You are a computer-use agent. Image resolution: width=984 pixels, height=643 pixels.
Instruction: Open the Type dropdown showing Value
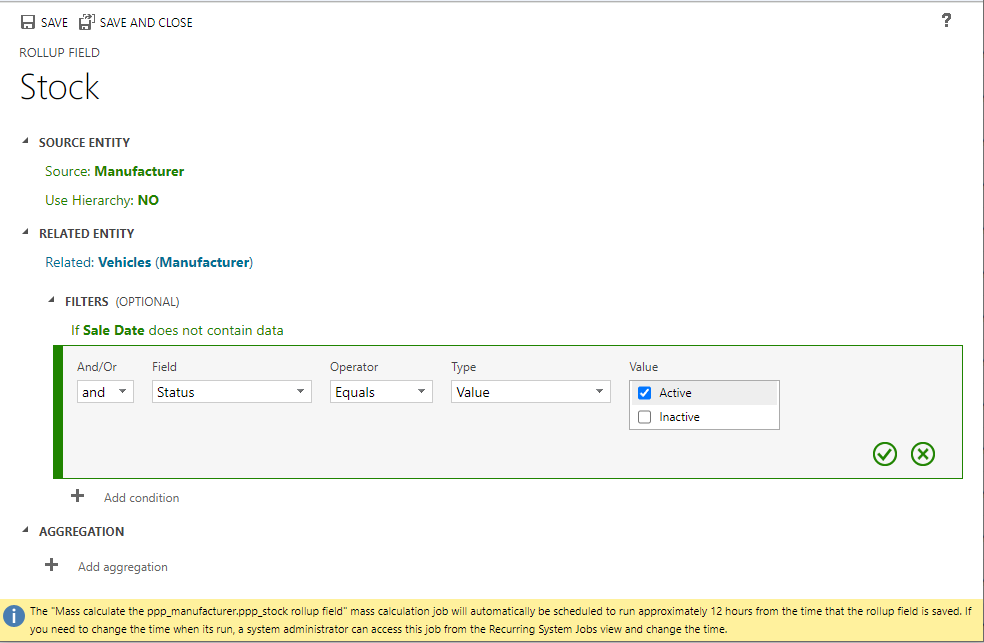coord(599,391)
